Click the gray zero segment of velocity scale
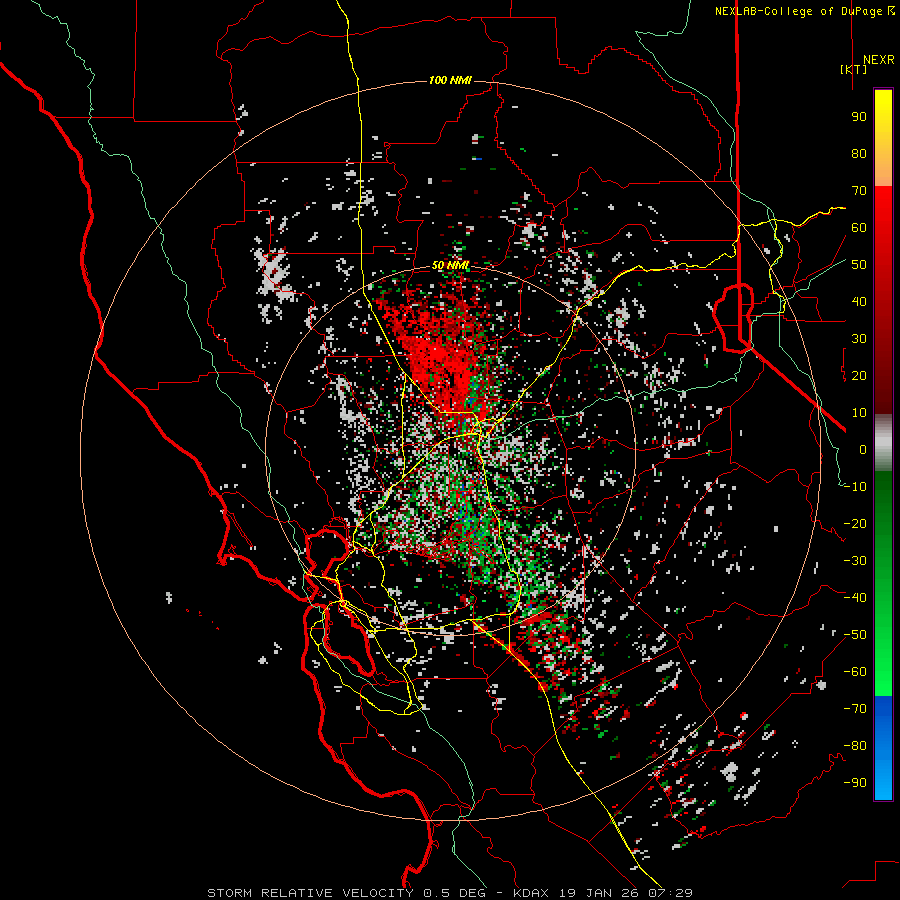Viewport: 900px width, 900px height. click(883, 442)
